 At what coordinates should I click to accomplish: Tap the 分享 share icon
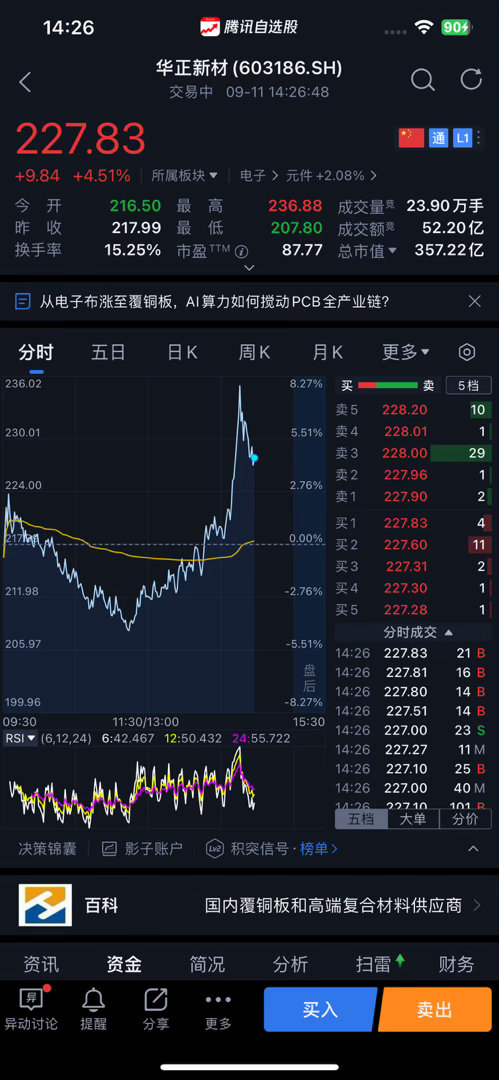[156, 999]
